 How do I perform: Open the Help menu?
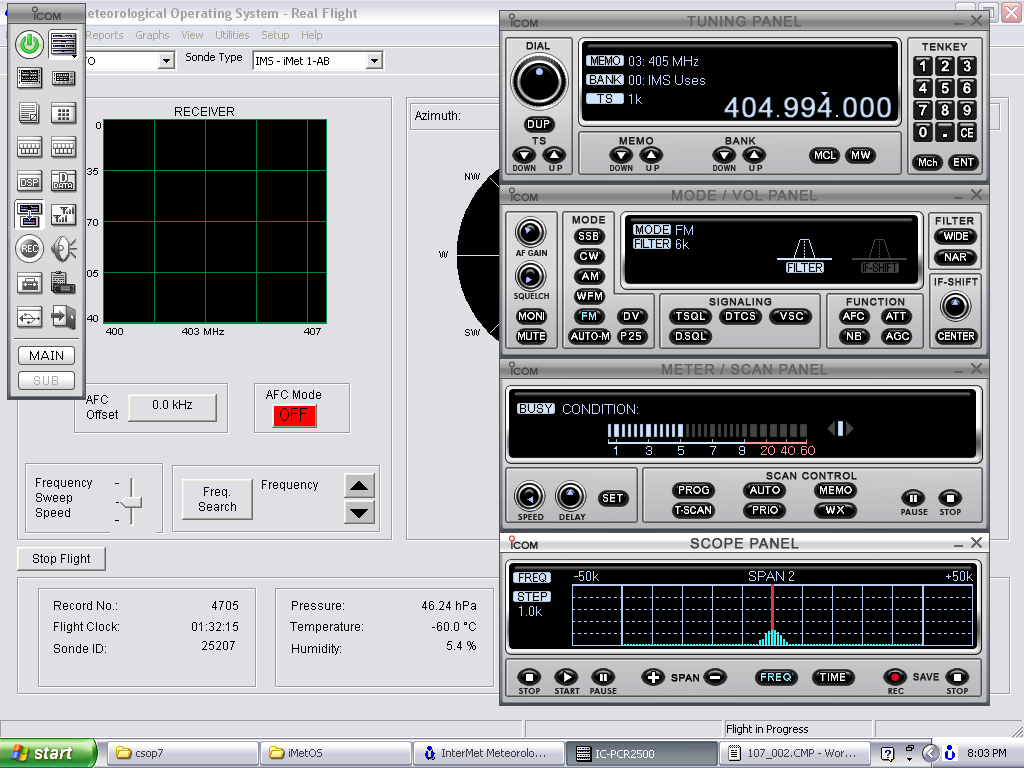pyautogui.click(x=312, y=35)
